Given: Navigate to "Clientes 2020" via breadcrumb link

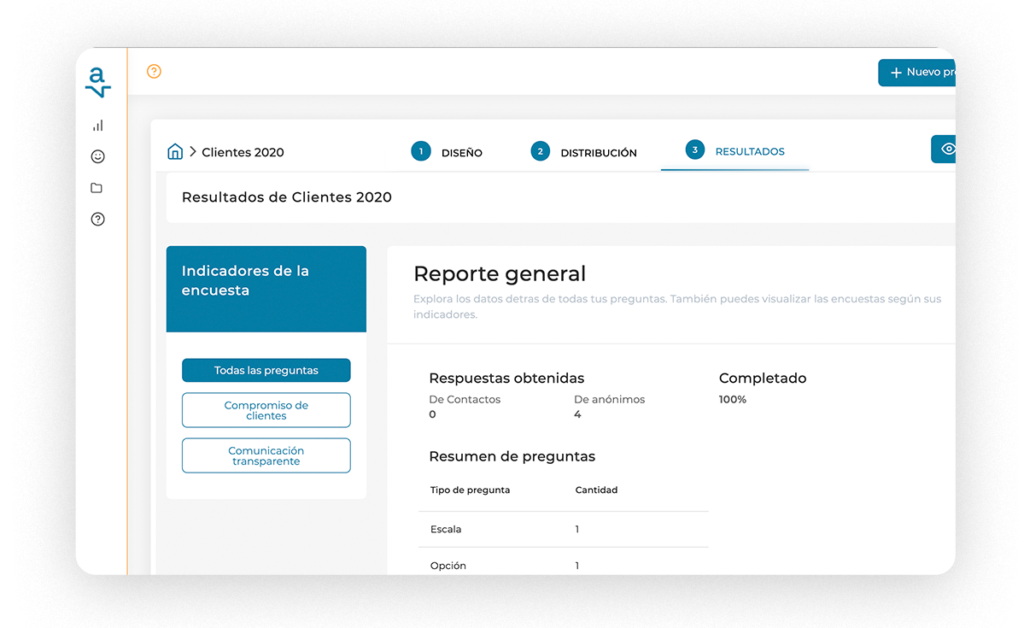Looking at the screenshot, I should (242, 151).
